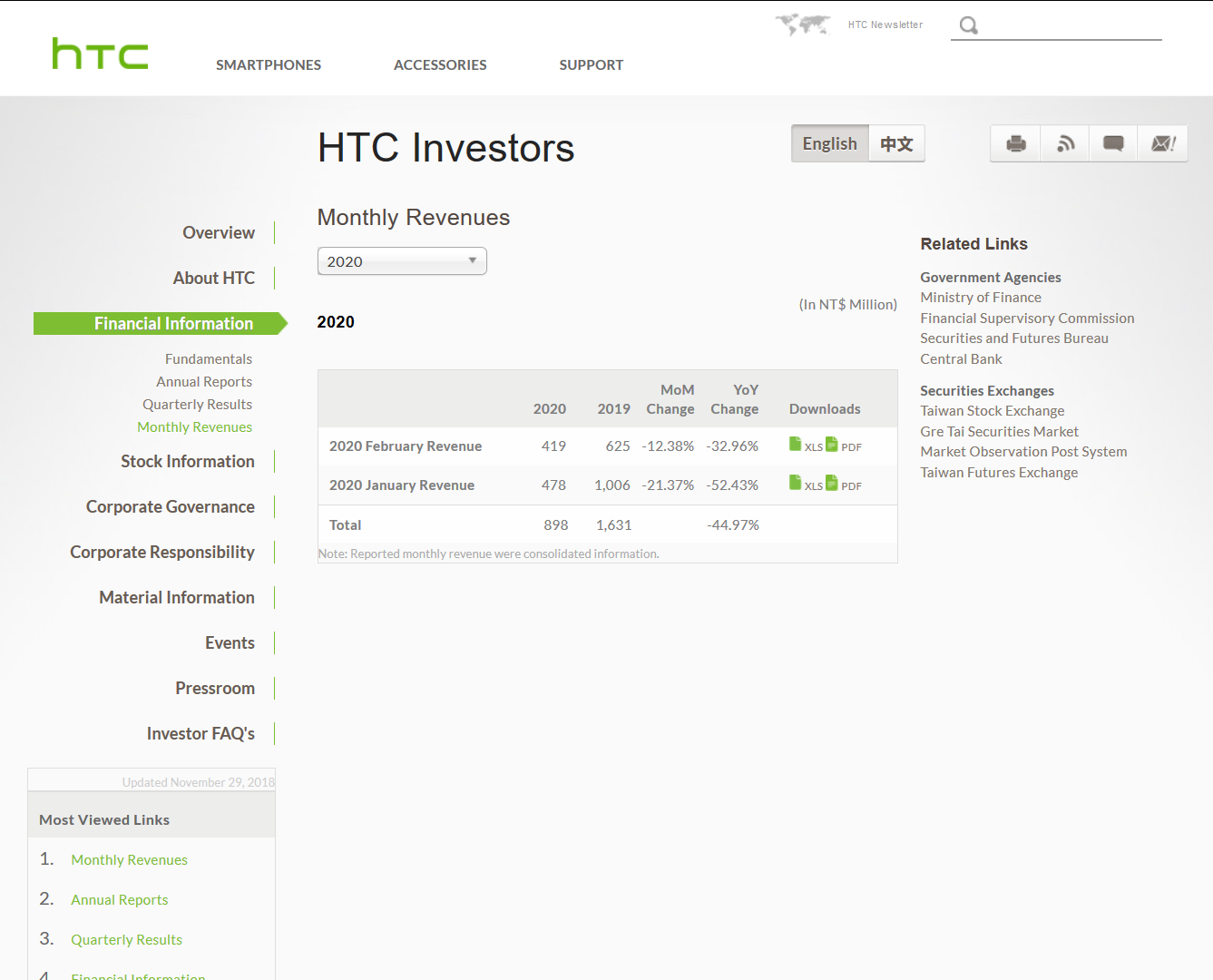This screenshot has width=1213, height=980.
Task: Select Financial Information section
Action: pos(160,324)
